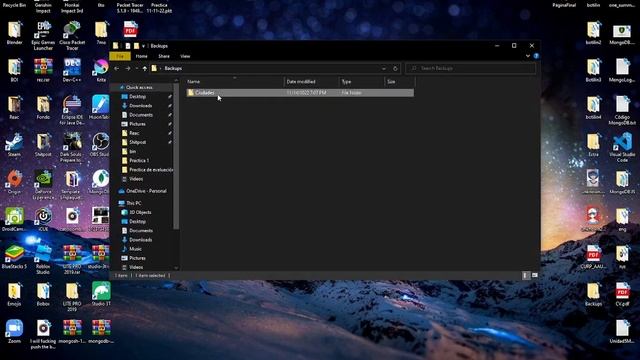Click the Refresh button by address bar

point(395,69)
